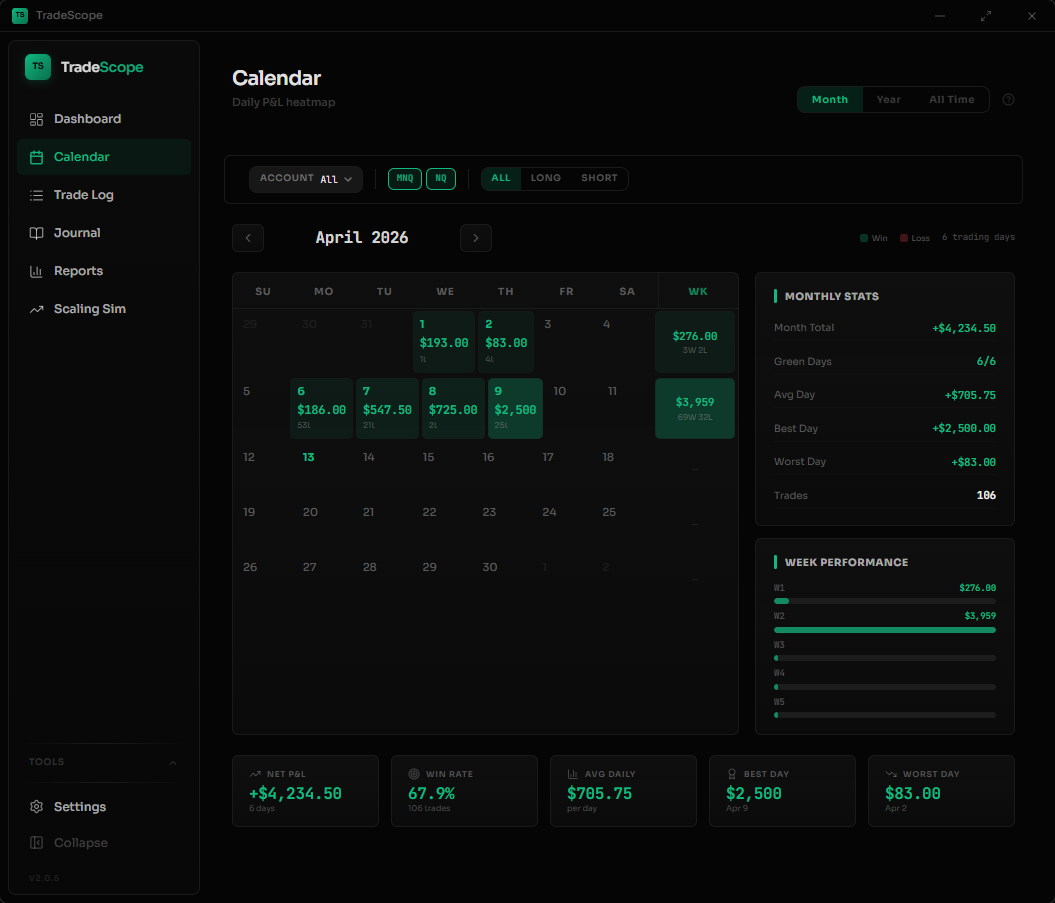The height and width of the screenshot is (903, 1055).
Task: Click the W2 week performance bar
Action: pos(884,630)
